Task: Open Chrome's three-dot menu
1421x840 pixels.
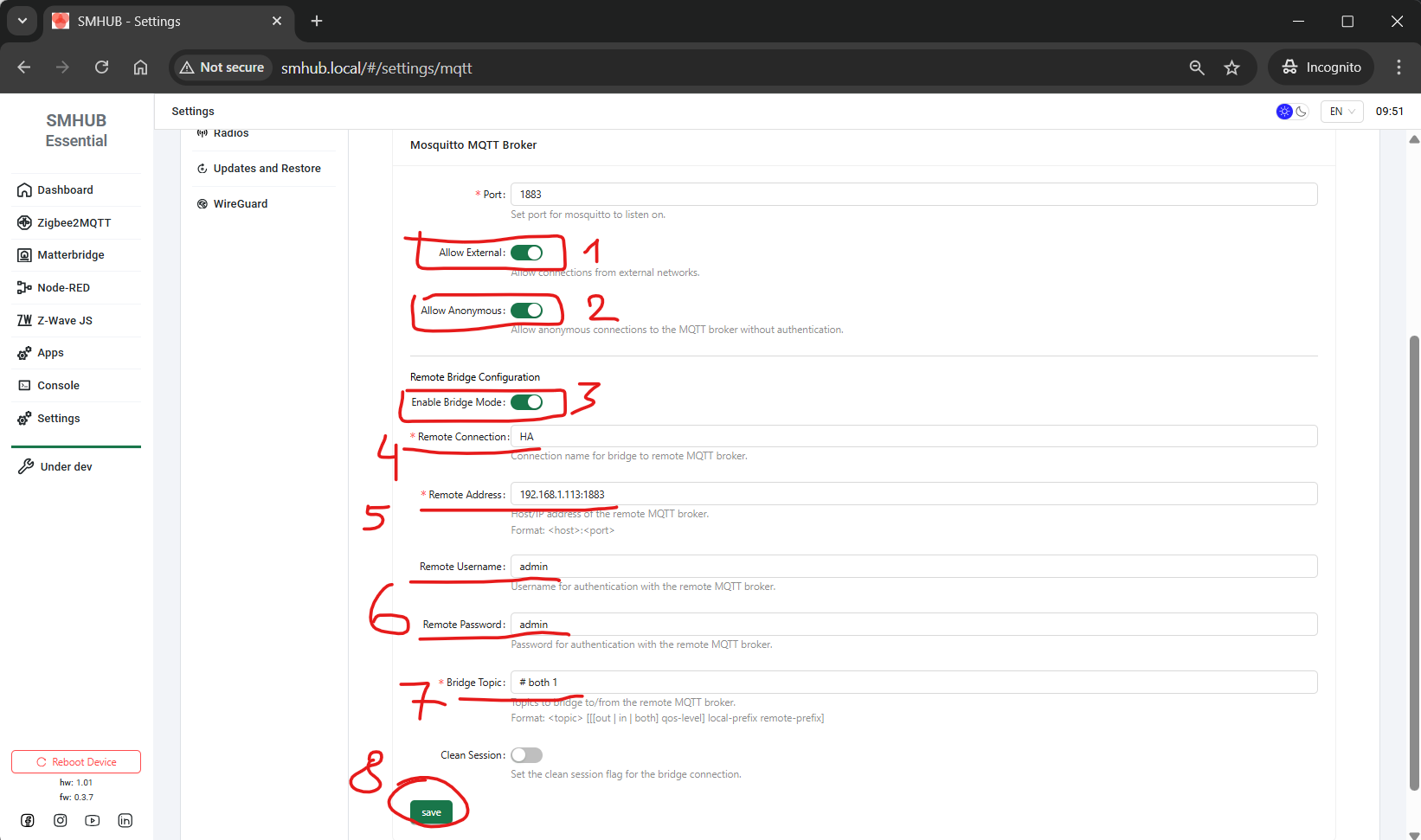Action: click(1398, 67)
